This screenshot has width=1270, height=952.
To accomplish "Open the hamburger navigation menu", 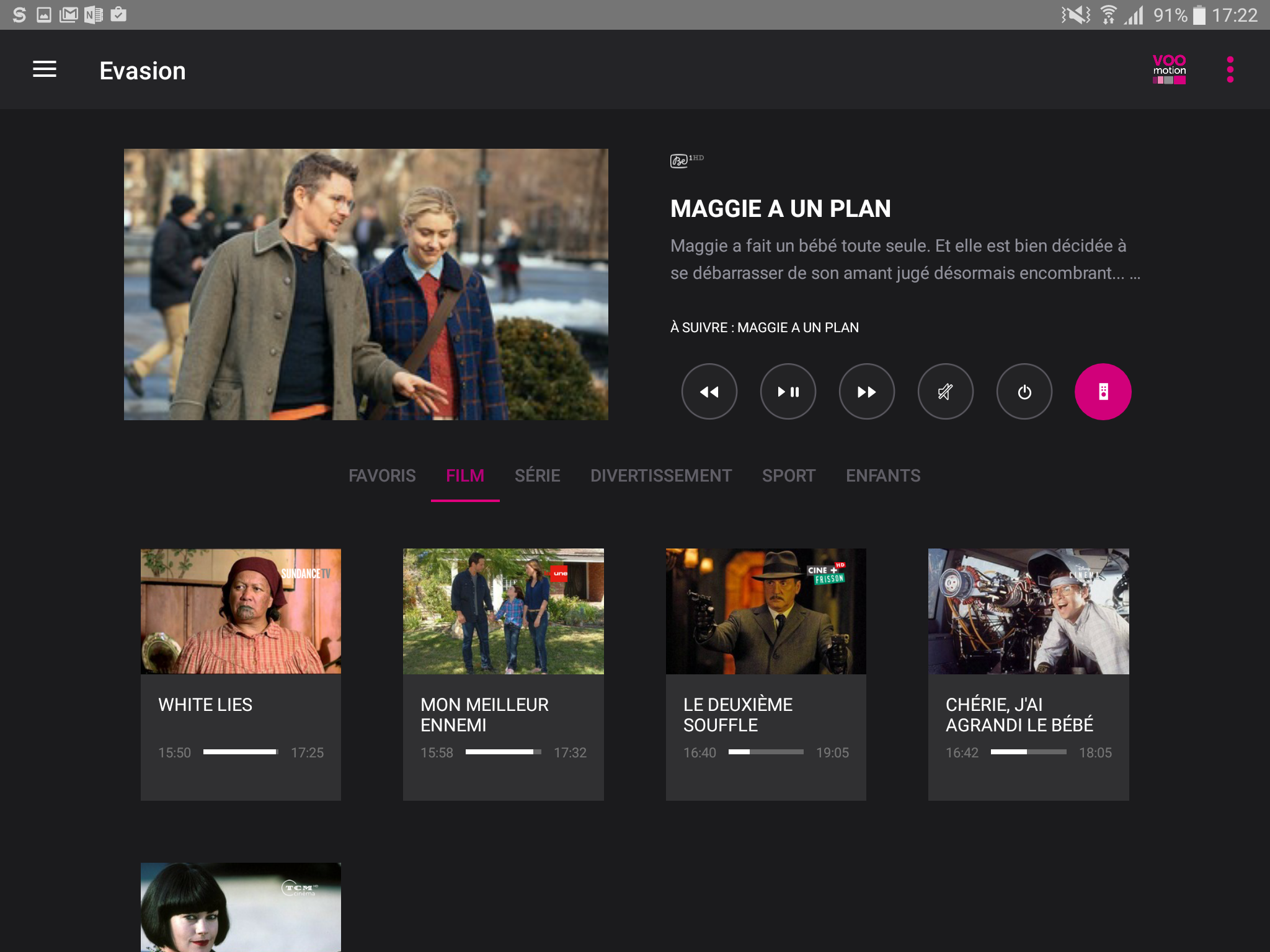I will (45, 69).
